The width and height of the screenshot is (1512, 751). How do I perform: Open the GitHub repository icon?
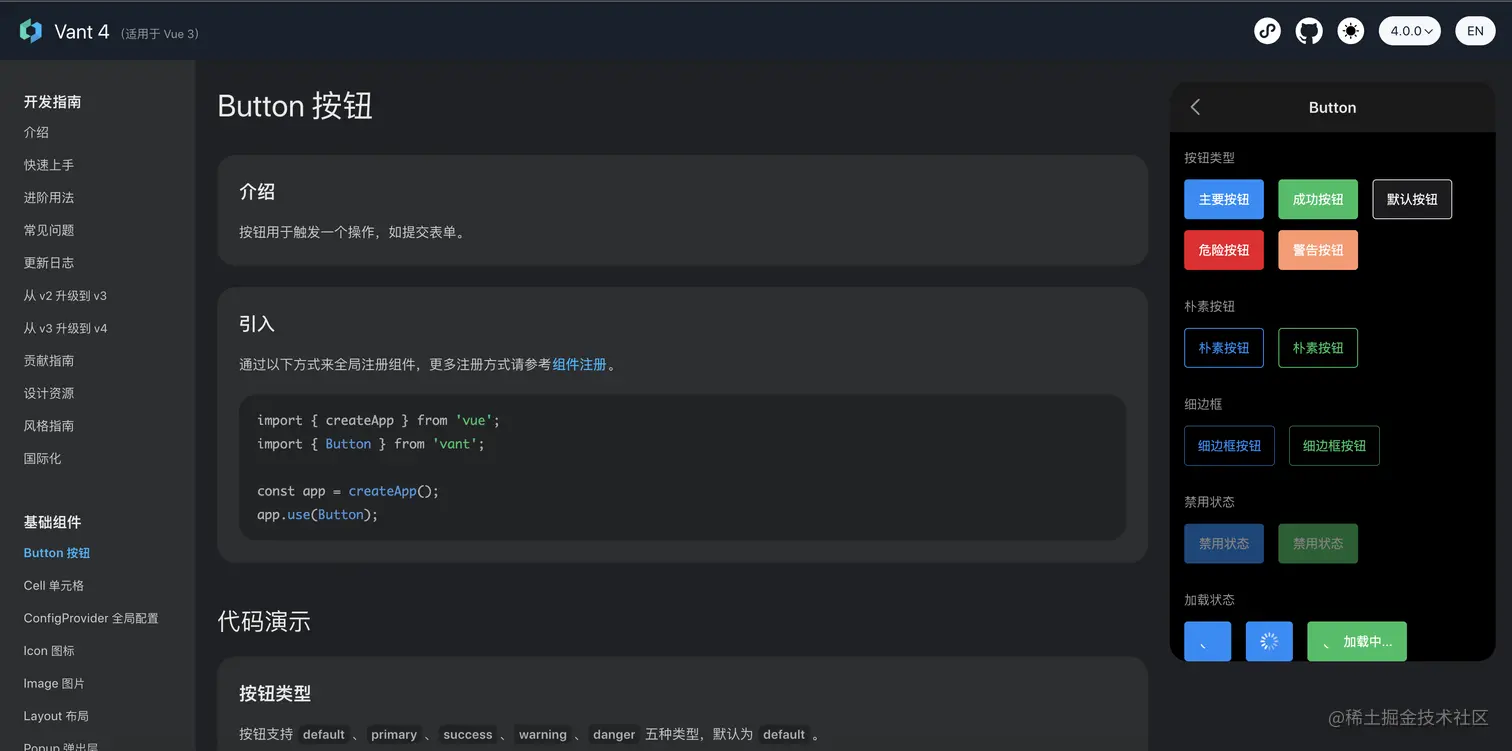(x=1309, y=31)
